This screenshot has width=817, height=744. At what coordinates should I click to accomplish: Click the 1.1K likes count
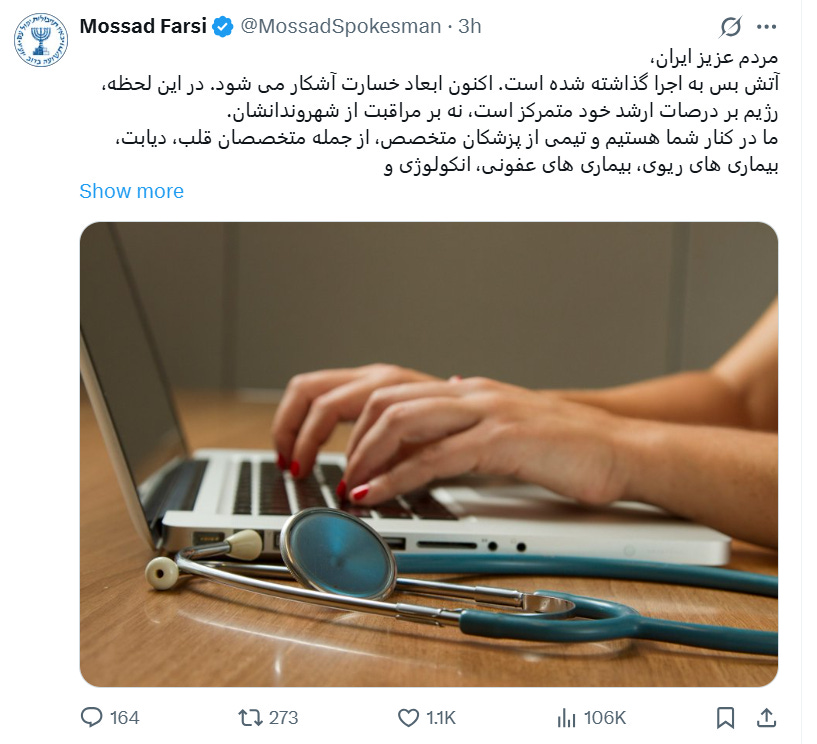[x=441, y=718]
